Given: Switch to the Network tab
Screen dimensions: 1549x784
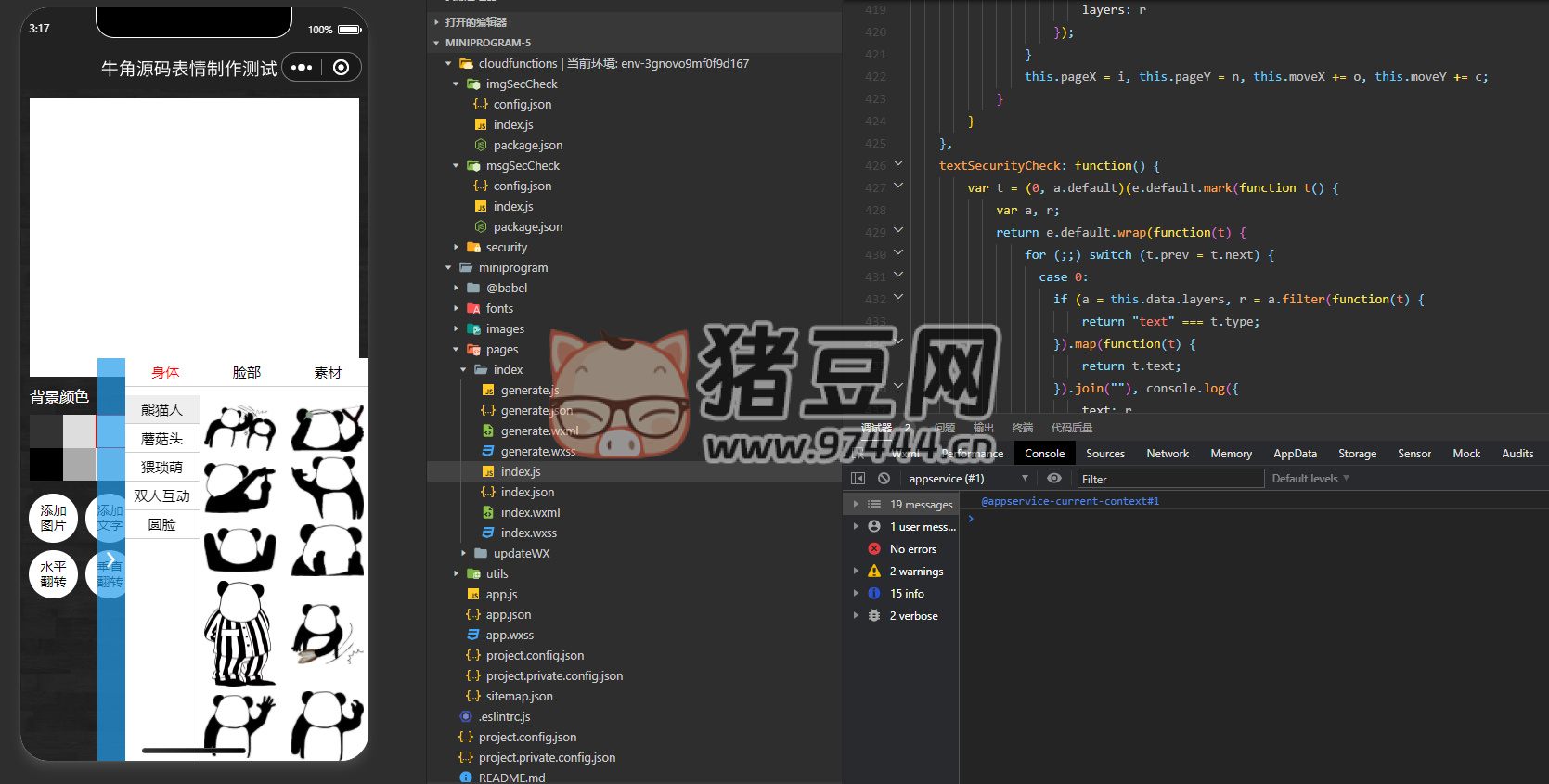Looking at the screenshot, I should click(x=1167, y=454).
